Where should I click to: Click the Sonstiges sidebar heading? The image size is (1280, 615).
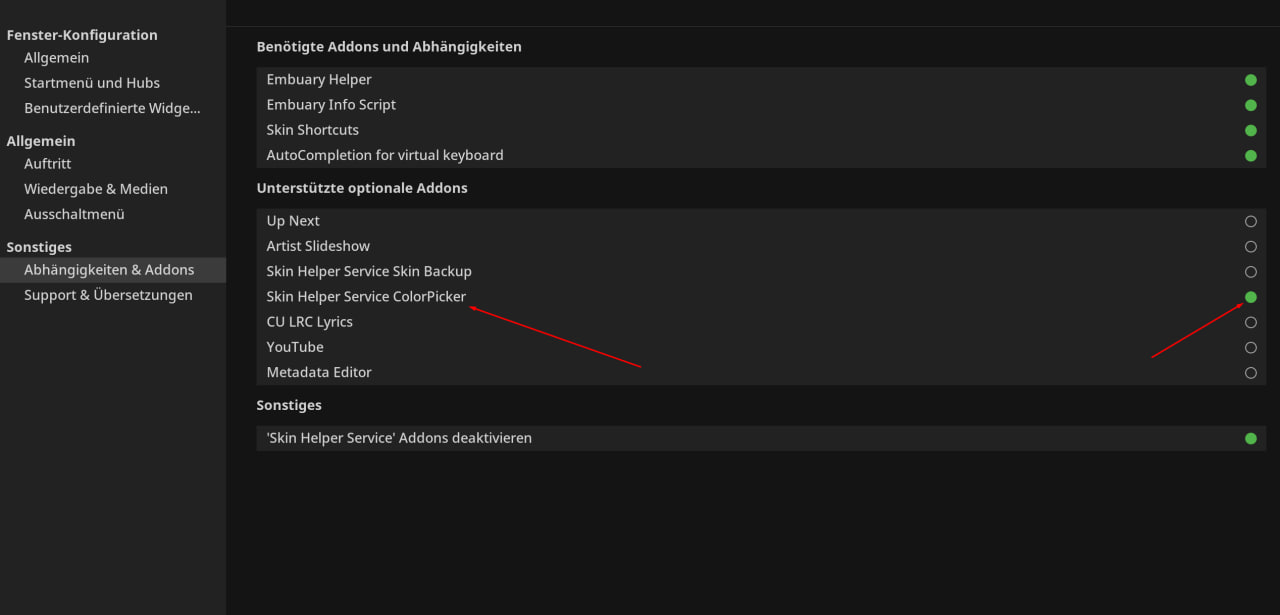coord(39,247)
